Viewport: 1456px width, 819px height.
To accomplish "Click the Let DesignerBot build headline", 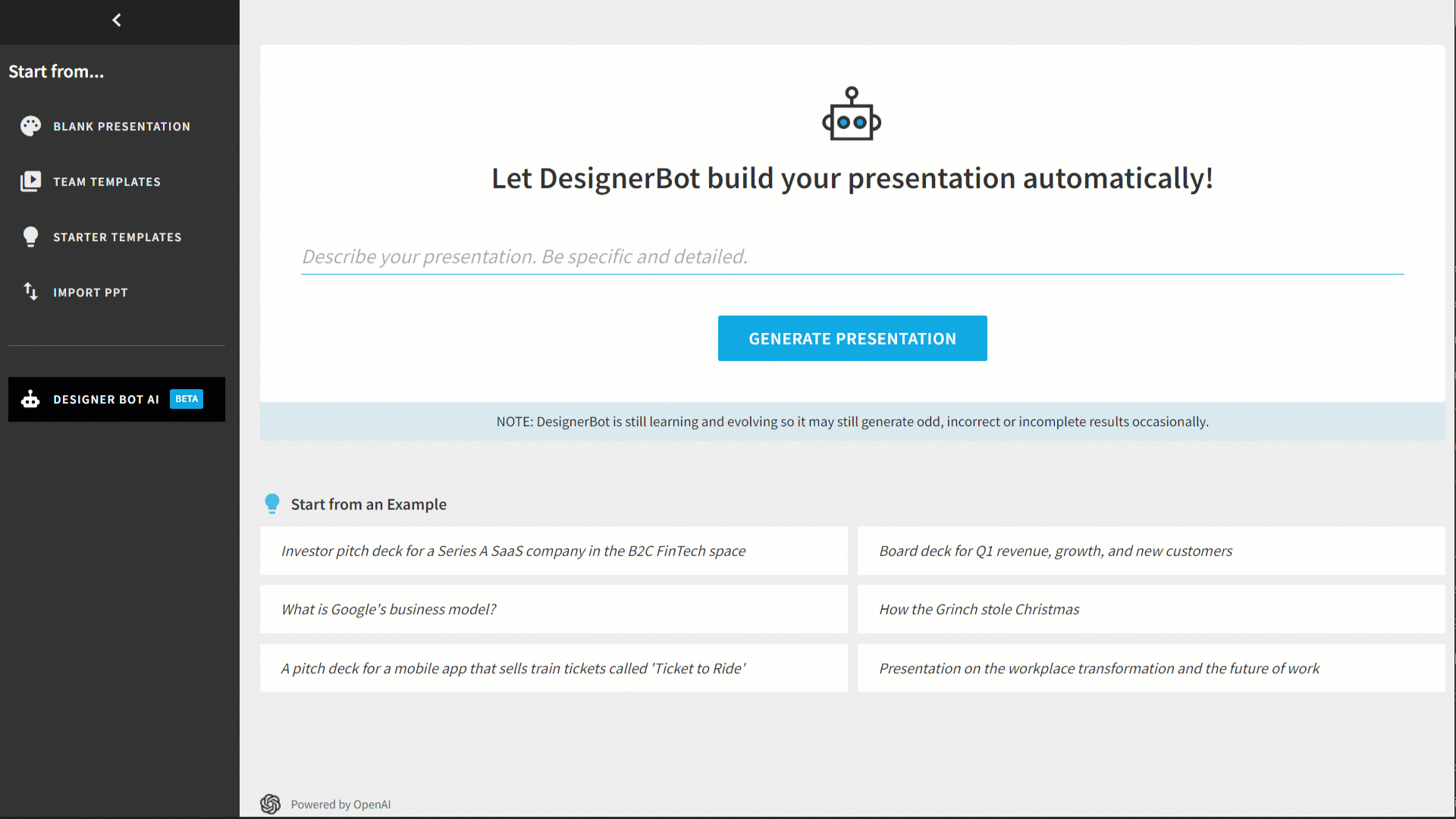I will (852, 179).
